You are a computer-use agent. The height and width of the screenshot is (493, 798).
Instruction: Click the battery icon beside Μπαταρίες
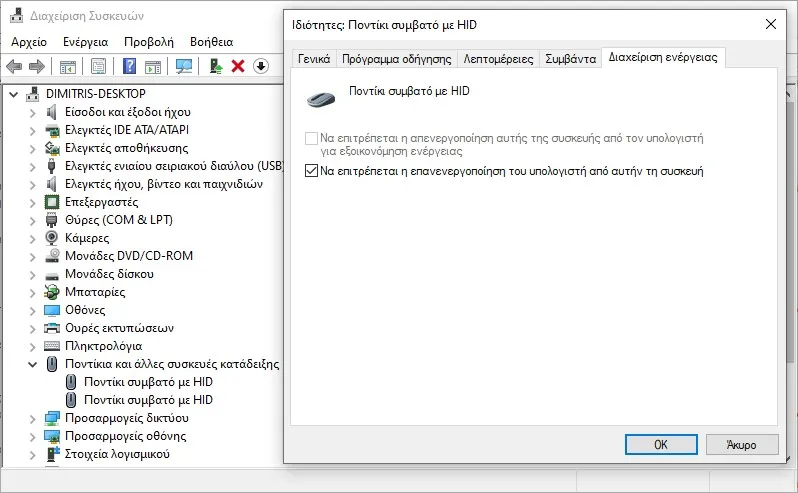pos(52,292)
